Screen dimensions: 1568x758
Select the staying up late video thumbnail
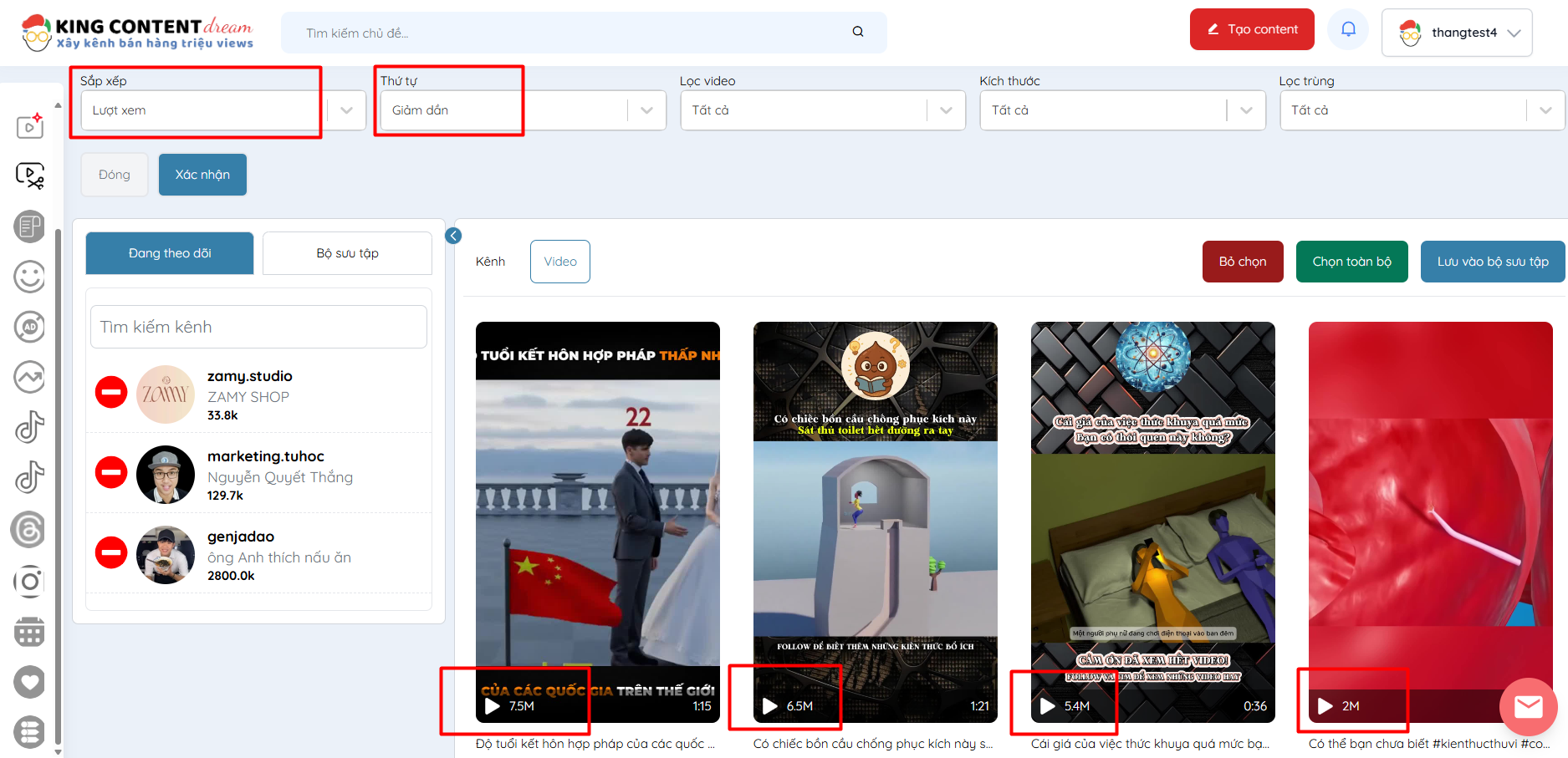point(1153,522)
